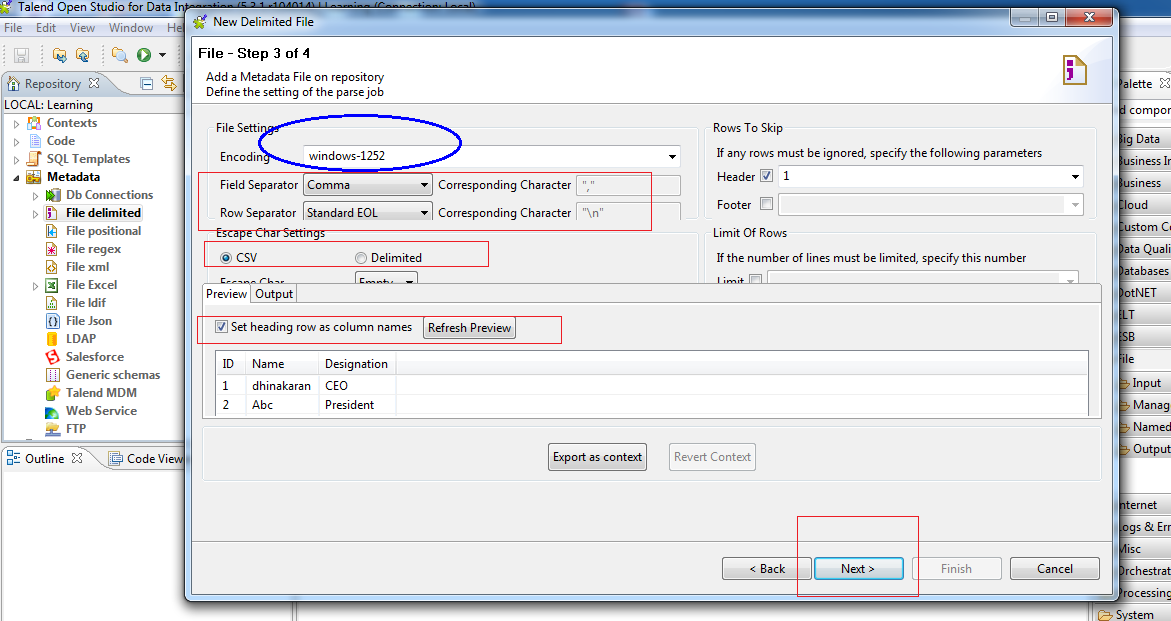Screen dimensions: 1171x621
Task: Select the Delimited radio button
Action: pyautogui.click(x=361, y=258)
